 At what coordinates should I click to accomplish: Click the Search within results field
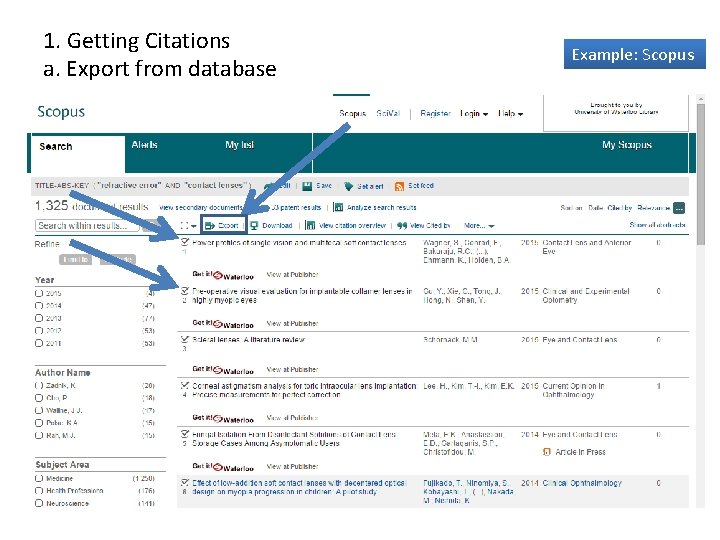coord(87,225)
